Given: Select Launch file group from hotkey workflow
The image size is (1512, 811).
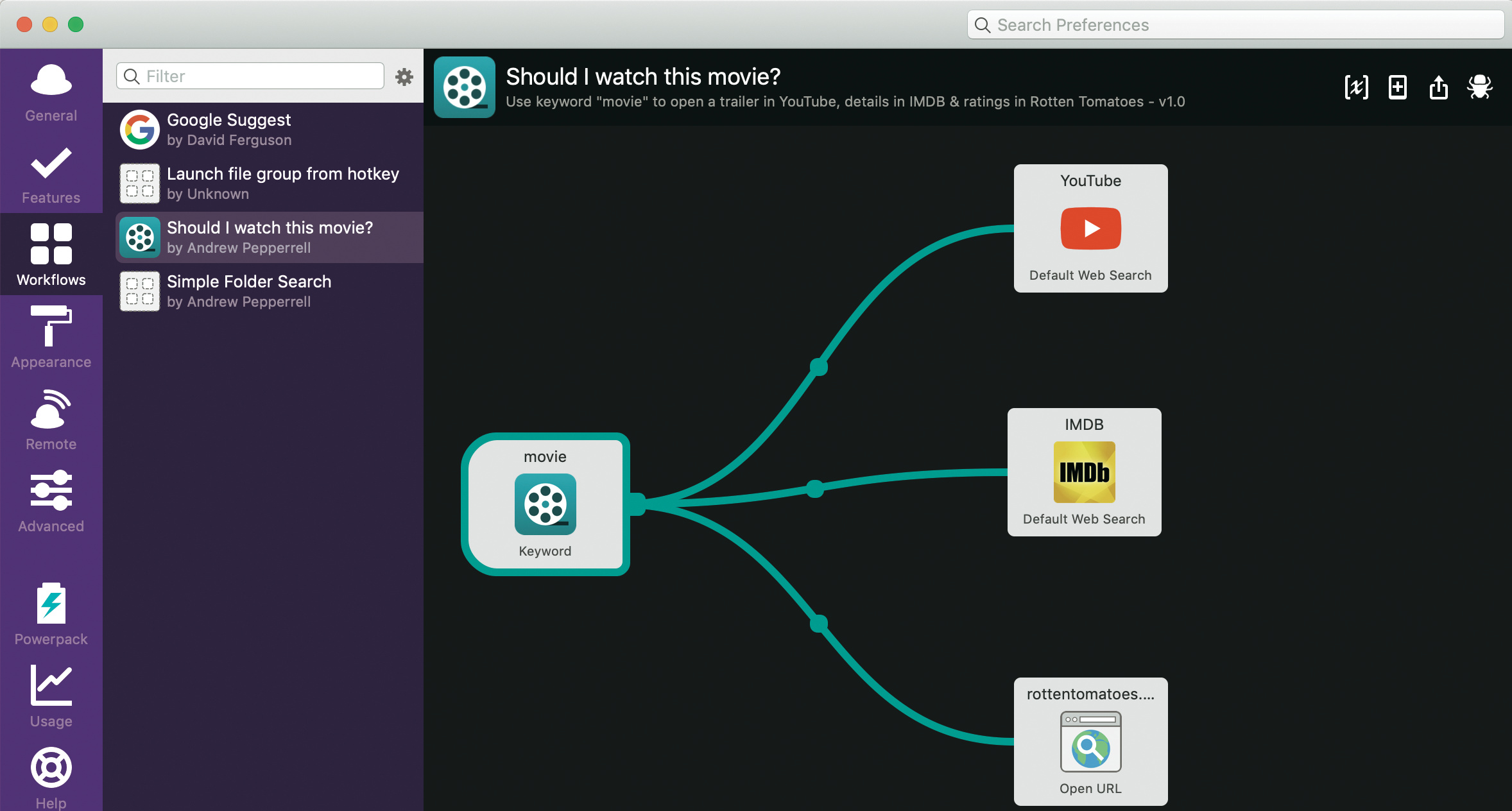Looking at the screenshot, I should pos(270,184).
